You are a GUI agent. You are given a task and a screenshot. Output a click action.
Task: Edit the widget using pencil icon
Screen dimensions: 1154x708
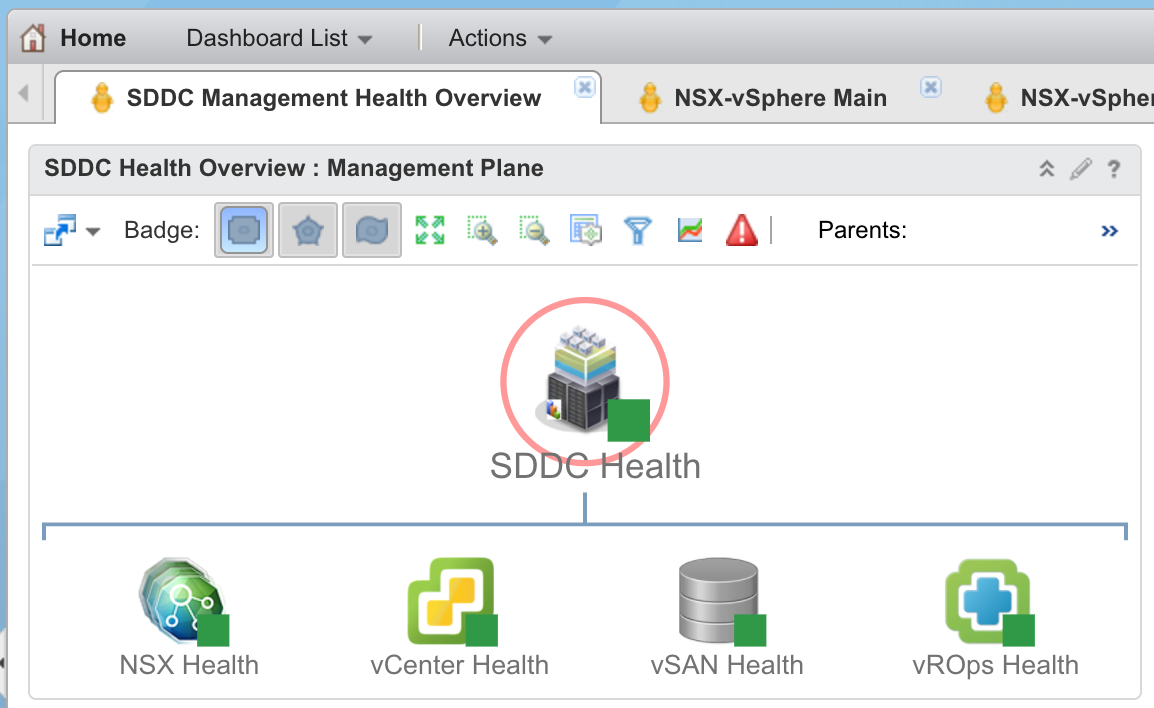point(1080,169)
